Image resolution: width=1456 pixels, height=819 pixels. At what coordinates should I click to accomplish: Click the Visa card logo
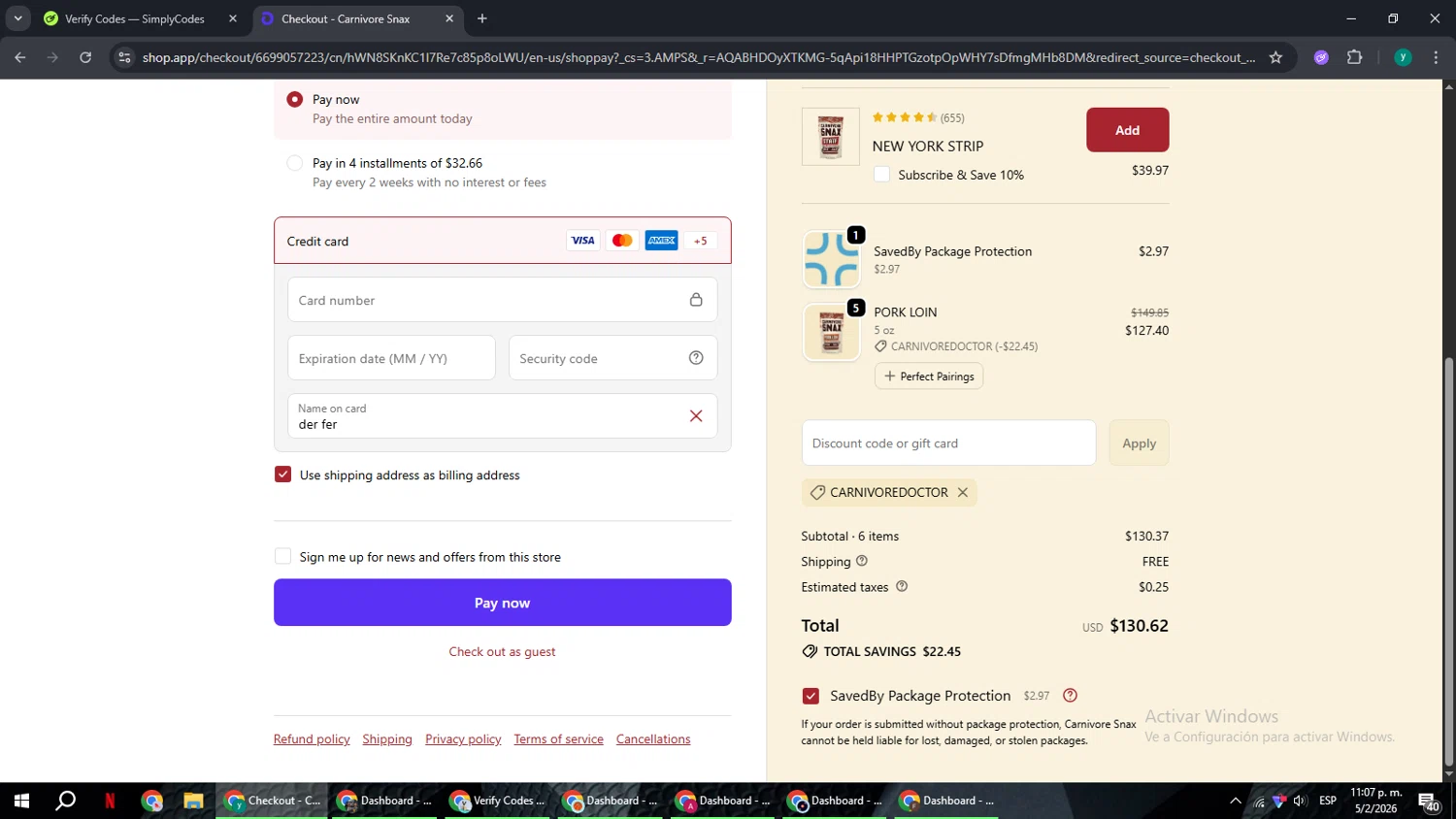click(x=582, y=241)
